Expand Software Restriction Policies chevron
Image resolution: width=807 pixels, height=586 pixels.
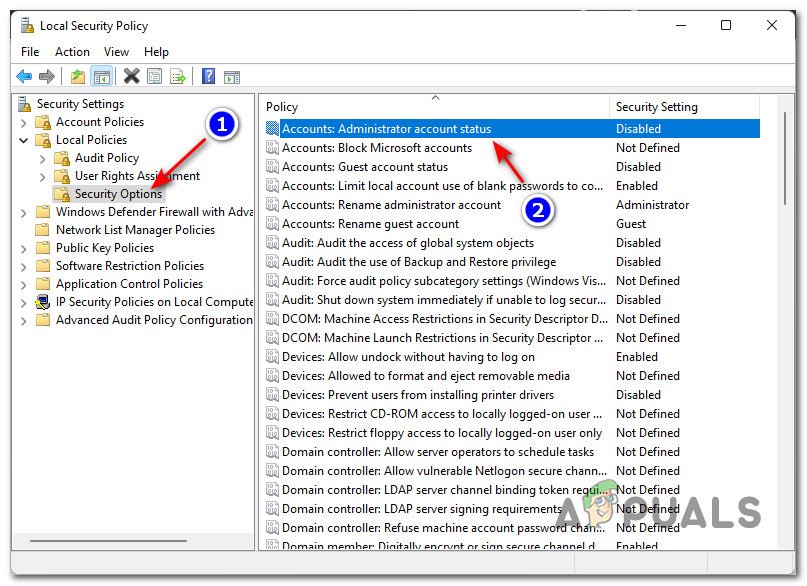tap(24, 266)
